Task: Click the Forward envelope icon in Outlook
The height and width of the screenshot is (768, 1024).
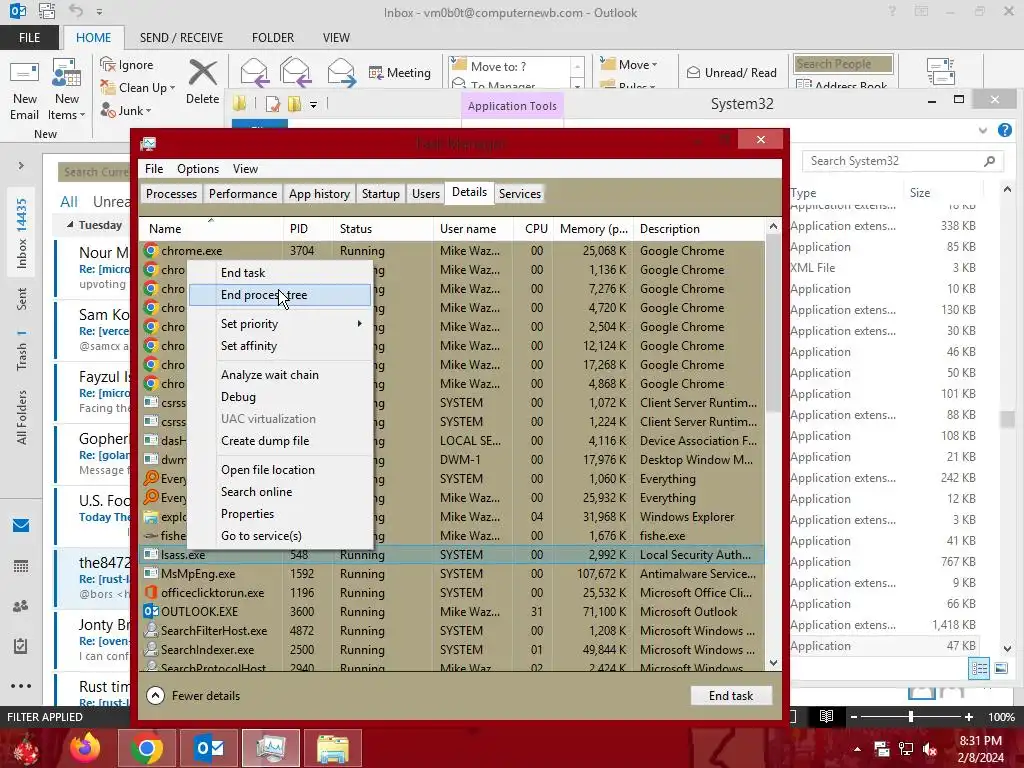Action: (341, 72)
